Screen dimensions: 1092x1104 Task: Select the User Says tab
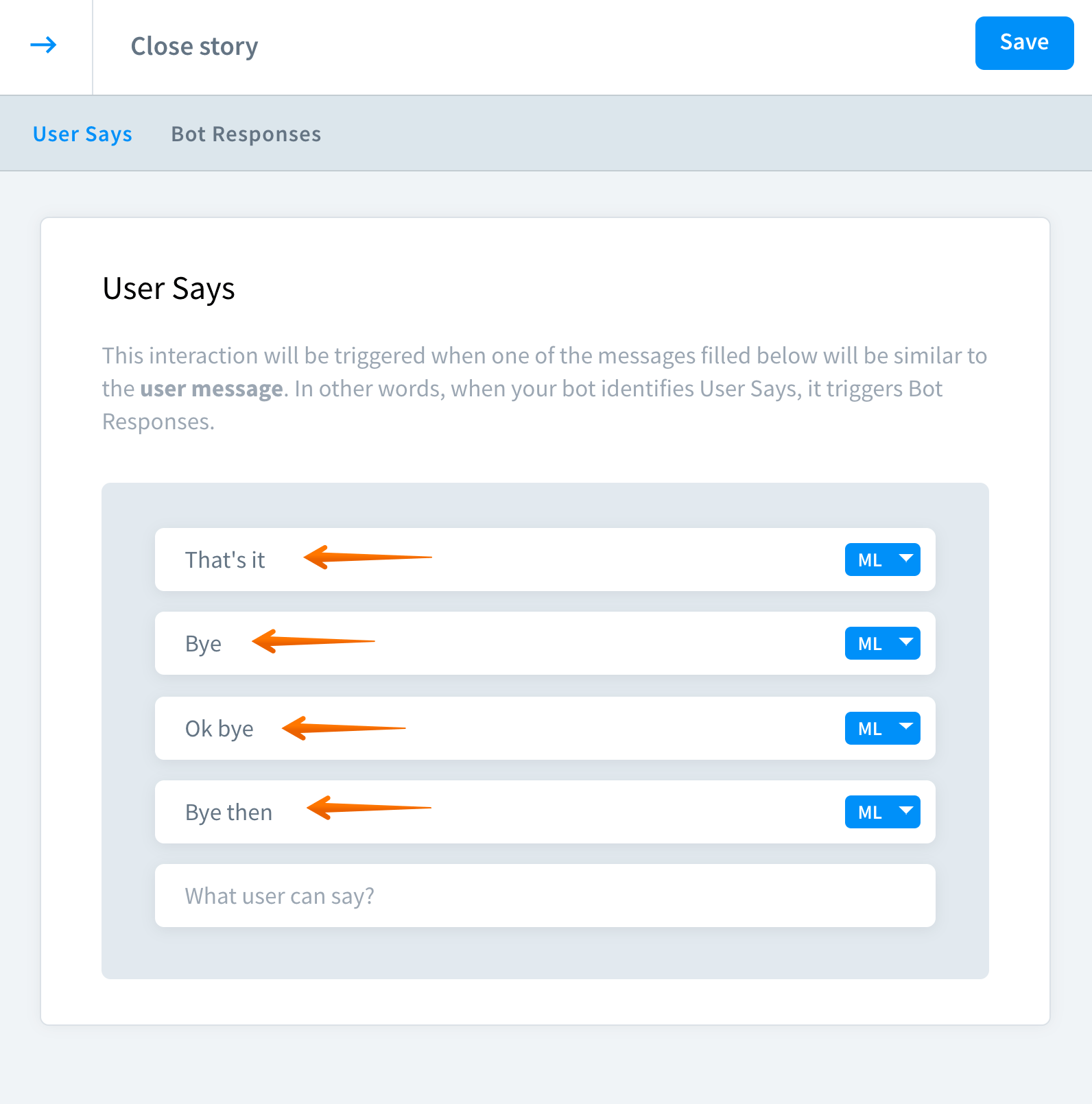tap(82, 134)
